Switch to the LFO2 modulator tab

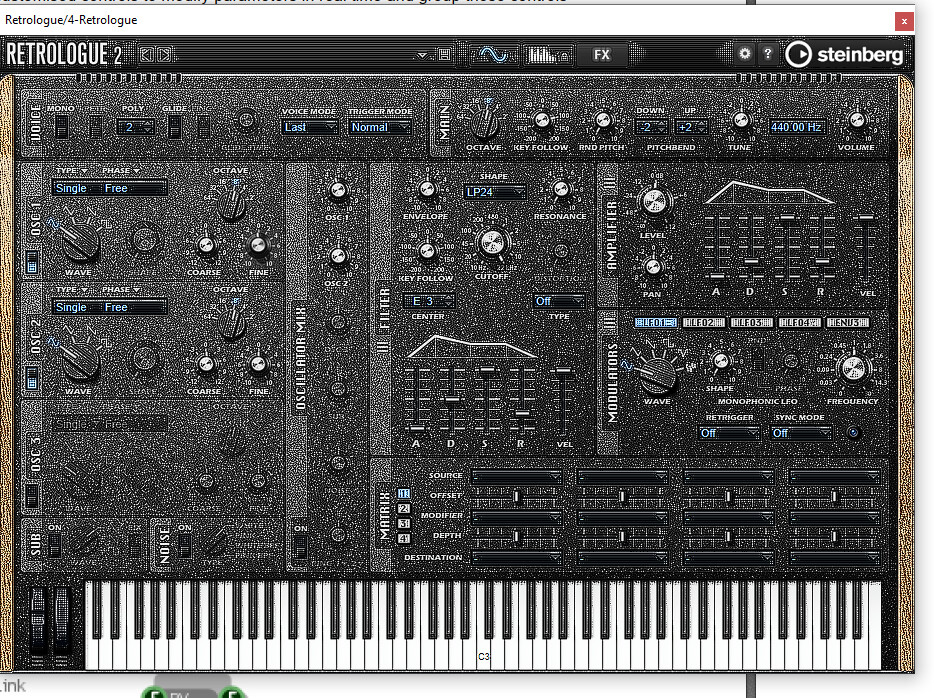pos(703,322)
